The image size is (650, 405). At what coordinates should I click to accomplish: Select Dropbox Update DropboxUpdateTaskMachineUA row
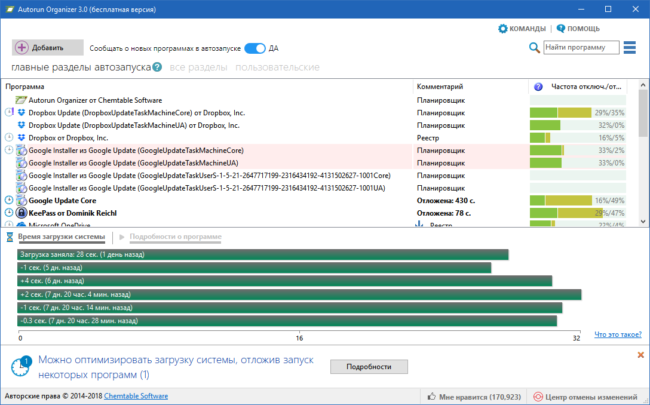pos(314,125)
